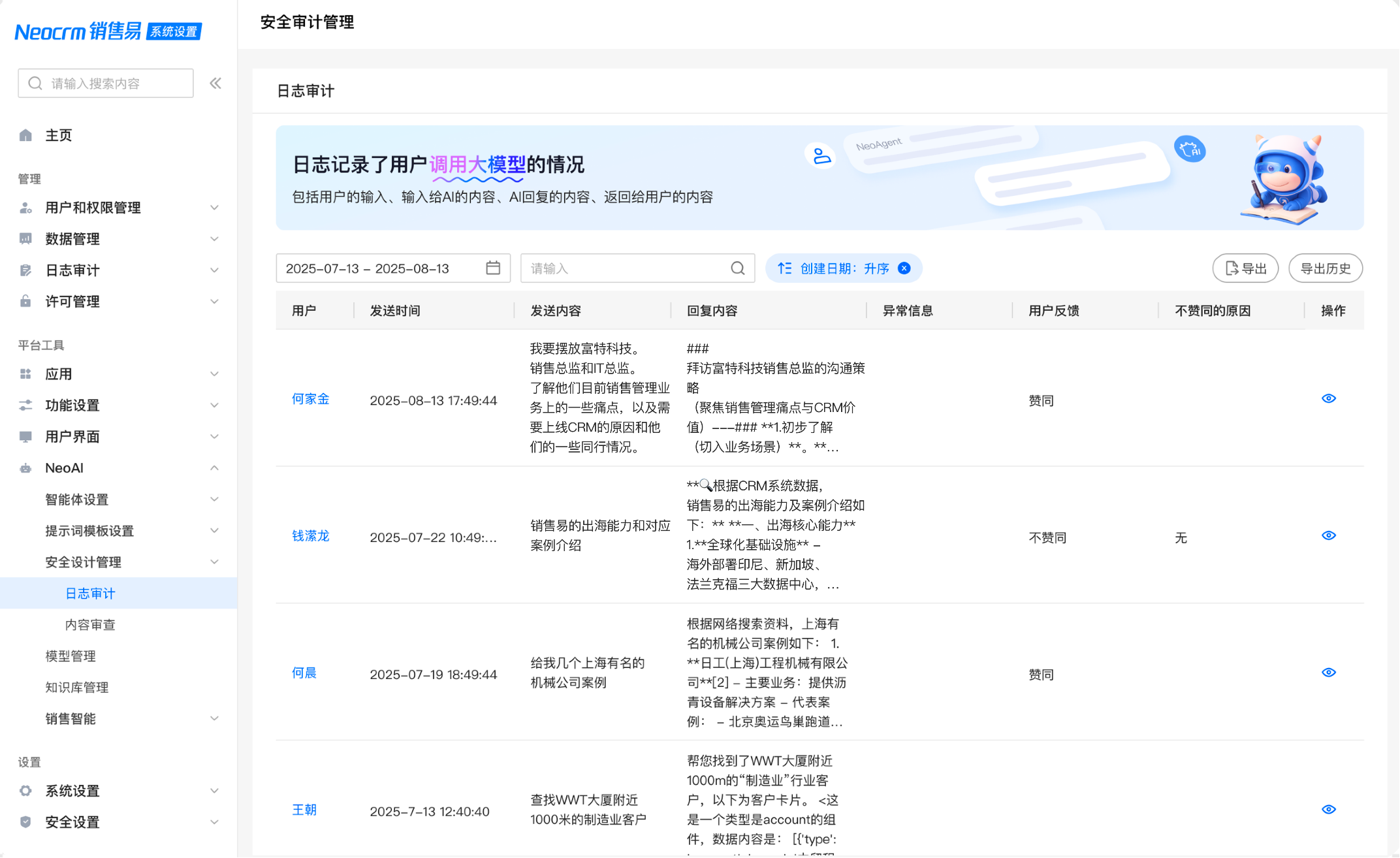Click the 系统设置 gear icon
The height and width of the screenshot is (858, 1400).
coord(25,791)
